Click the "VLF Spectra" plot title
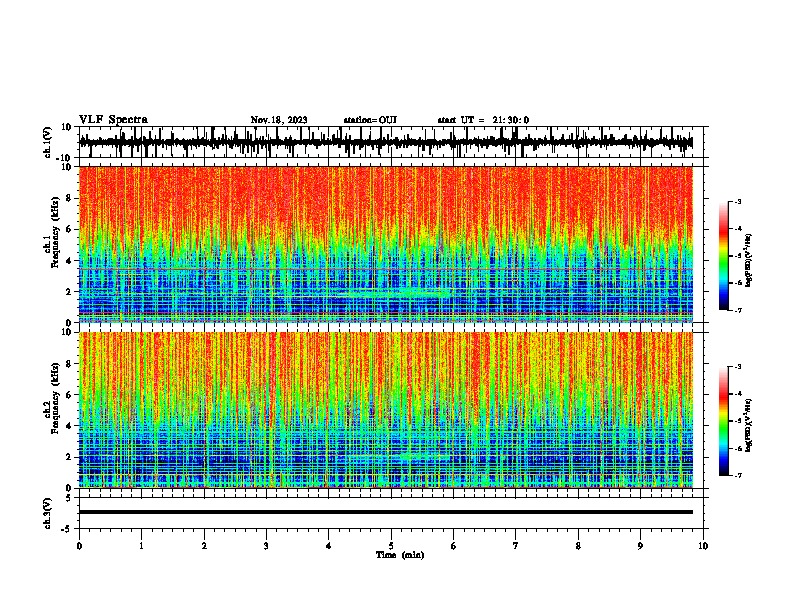 (x=113, y=120)
